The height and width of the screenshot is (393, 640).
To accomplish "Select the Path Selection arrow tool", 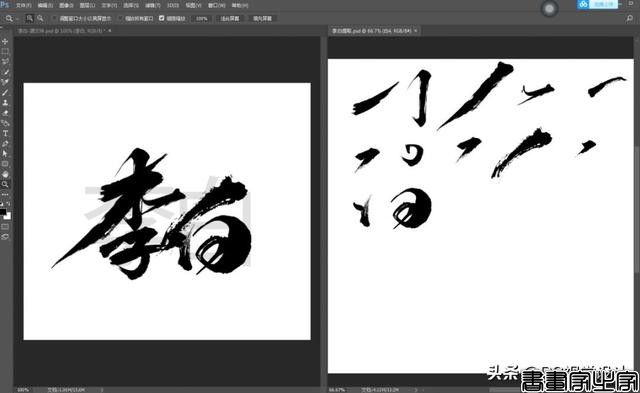I will [x=5, y=154].
